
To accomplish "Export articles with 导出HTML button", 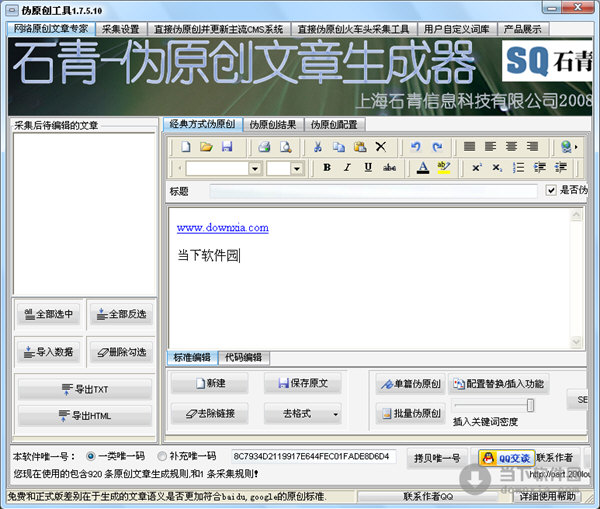I will [85, 416].
